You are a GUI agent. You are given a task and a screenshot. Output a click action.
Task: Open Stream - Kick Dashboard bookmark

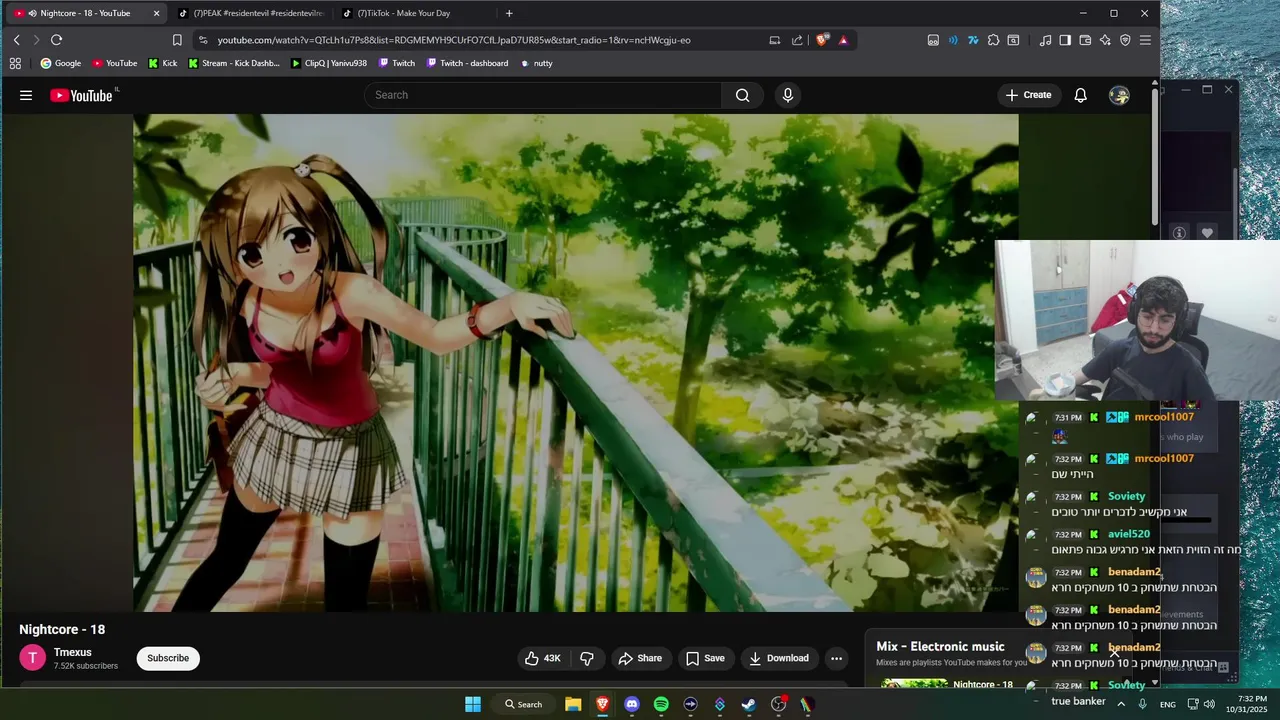234,63
